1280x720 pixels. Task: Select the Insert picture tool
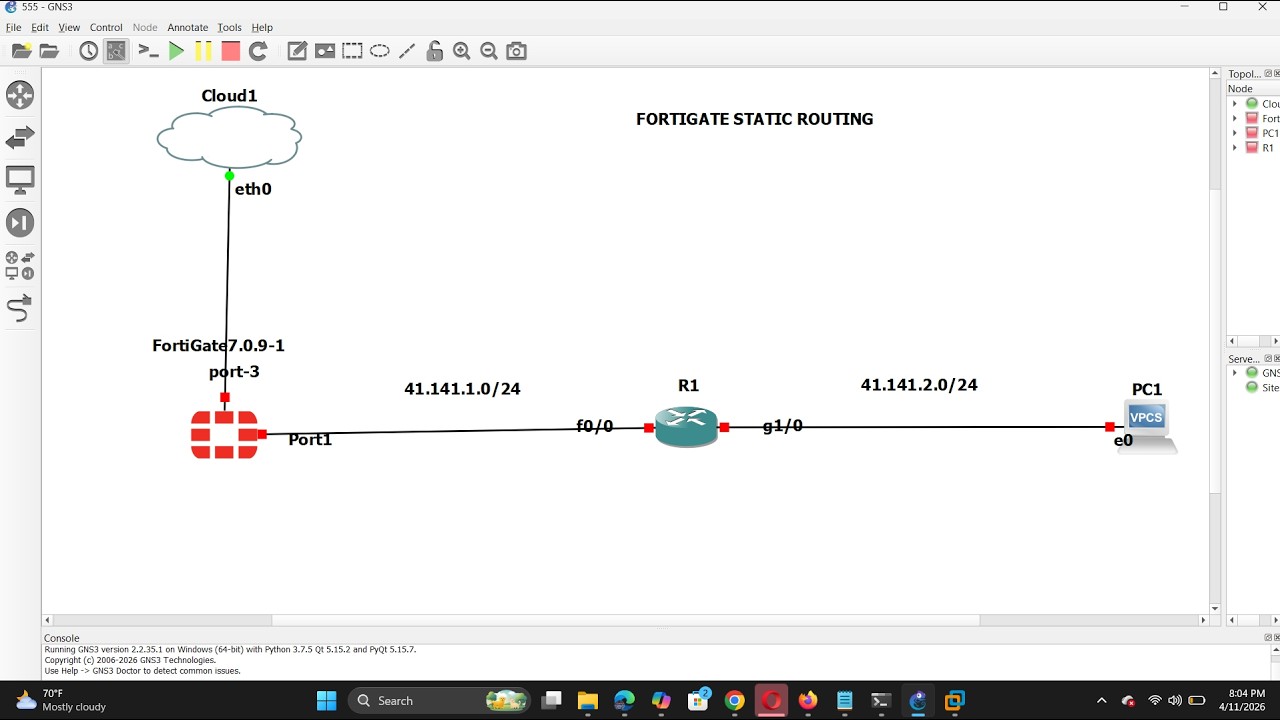[x=325, y=51]
